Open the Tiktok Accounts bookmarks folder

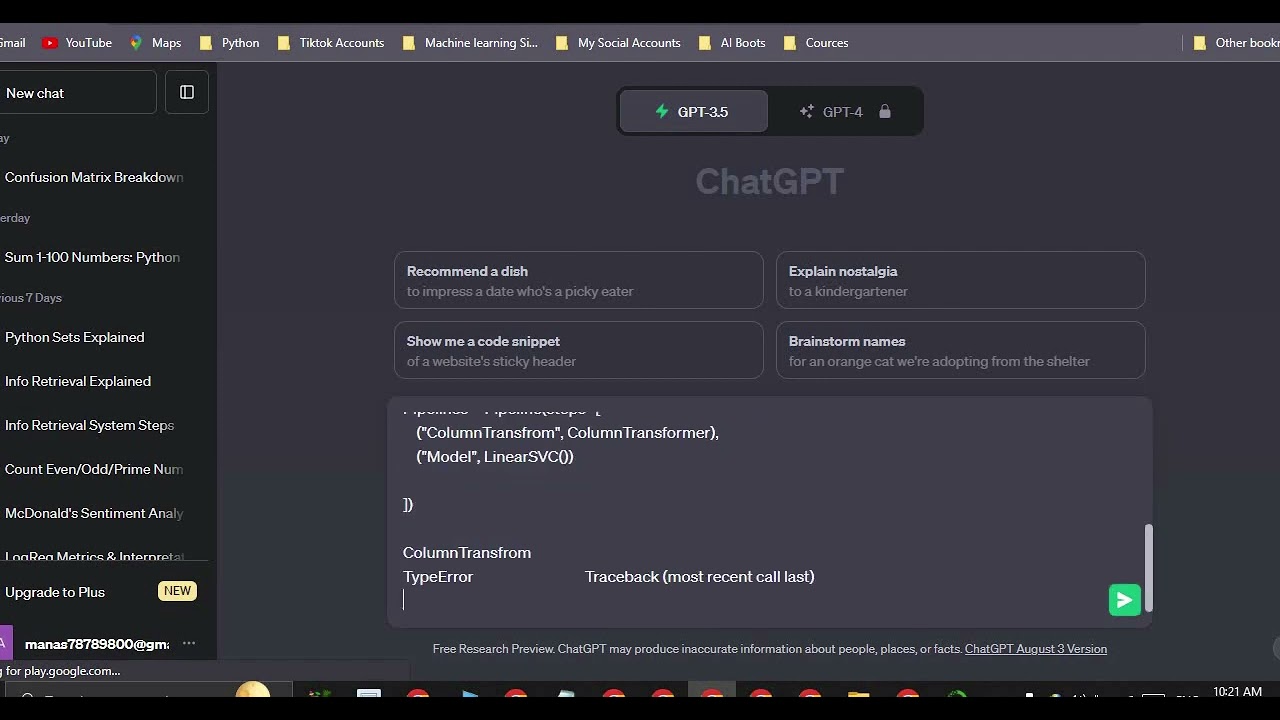[x=330, y=43]
